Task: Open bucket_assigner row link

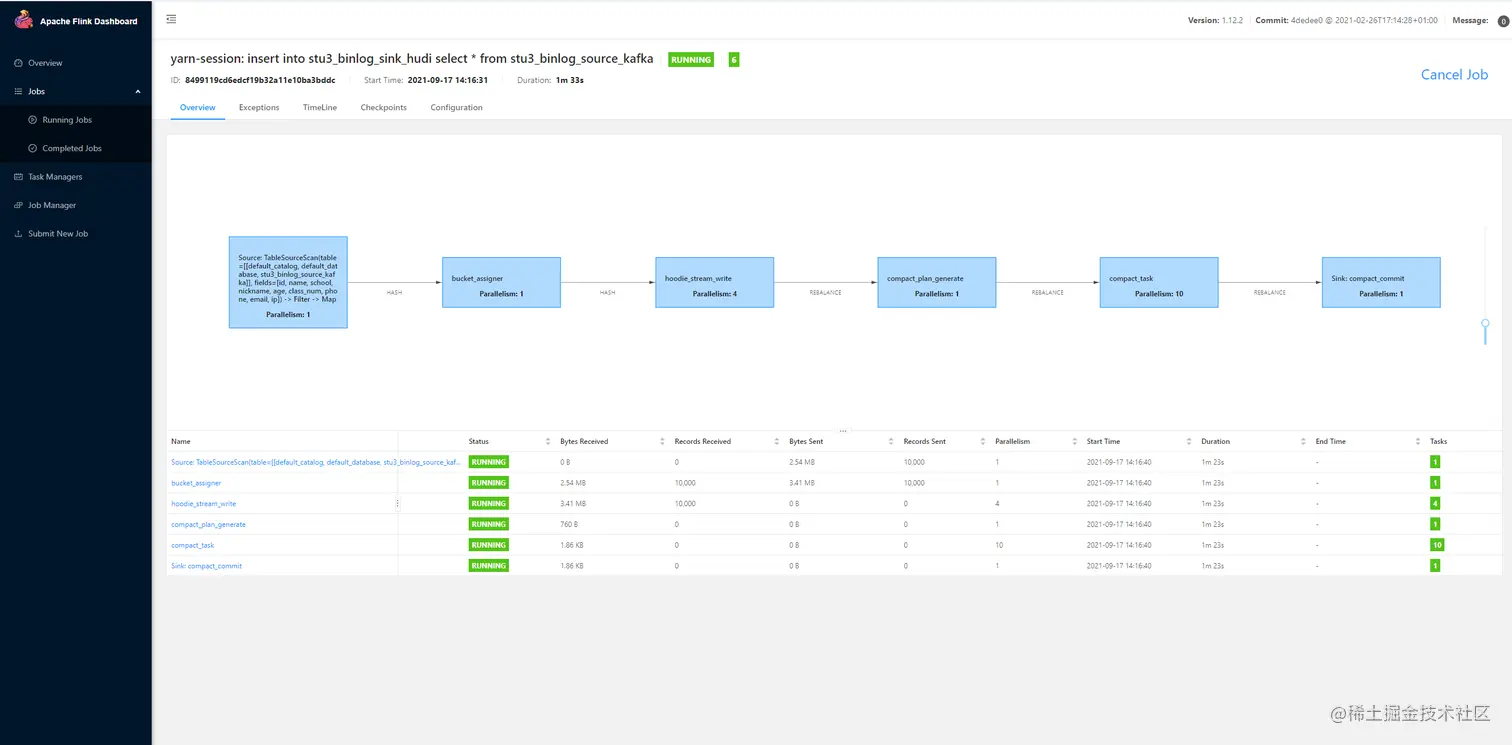Action: pos(196,483)
